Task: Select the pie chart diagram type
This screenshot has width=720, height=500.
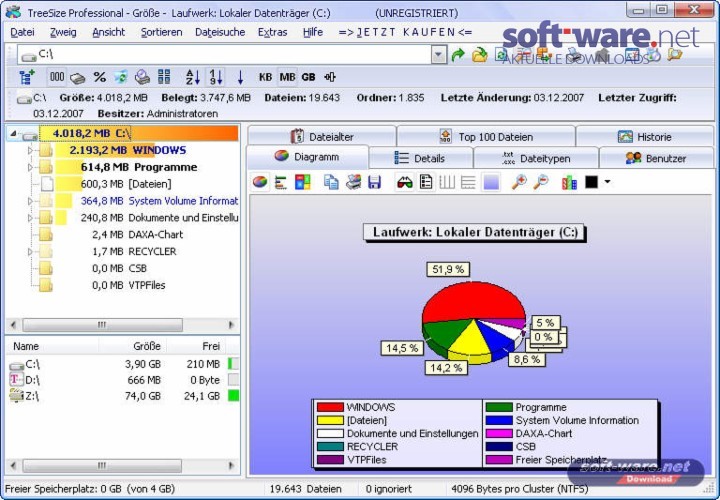Action: tap(260, 182)
